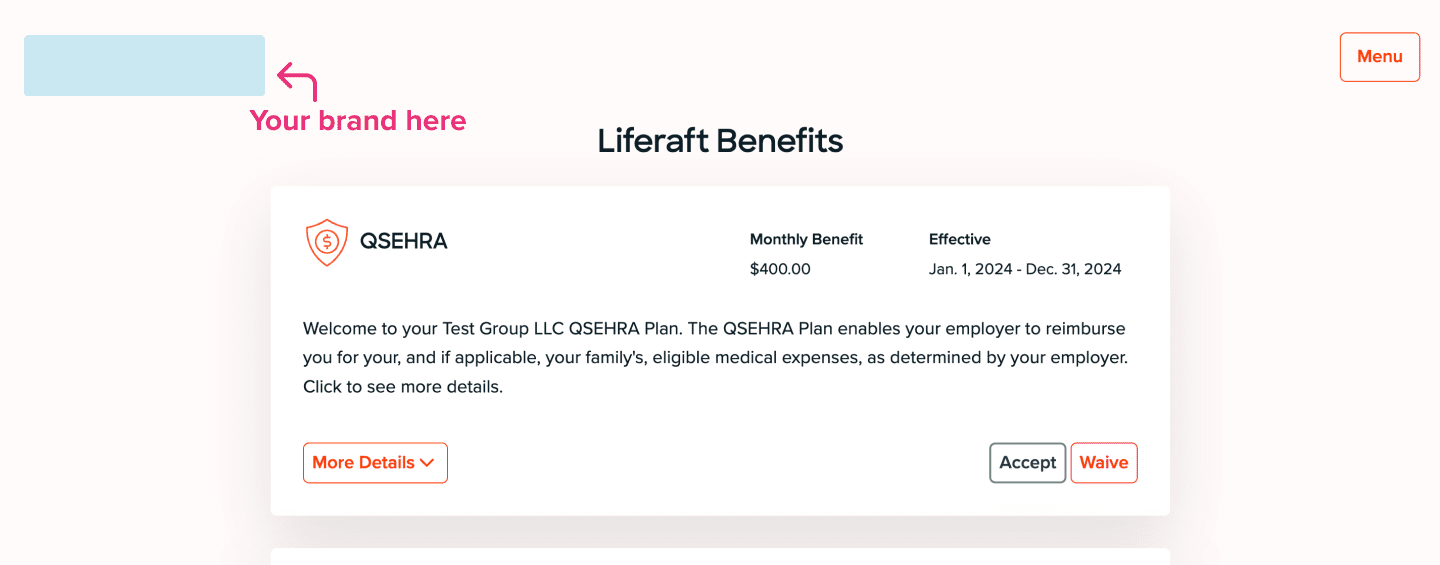Click the $400.00 benefit amount

click(x=780, y=269)
